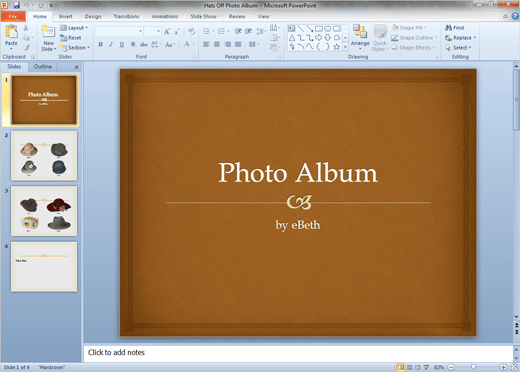Click the notes pane text field
Viewport: 520px width, 372px height.
[298, 353]
